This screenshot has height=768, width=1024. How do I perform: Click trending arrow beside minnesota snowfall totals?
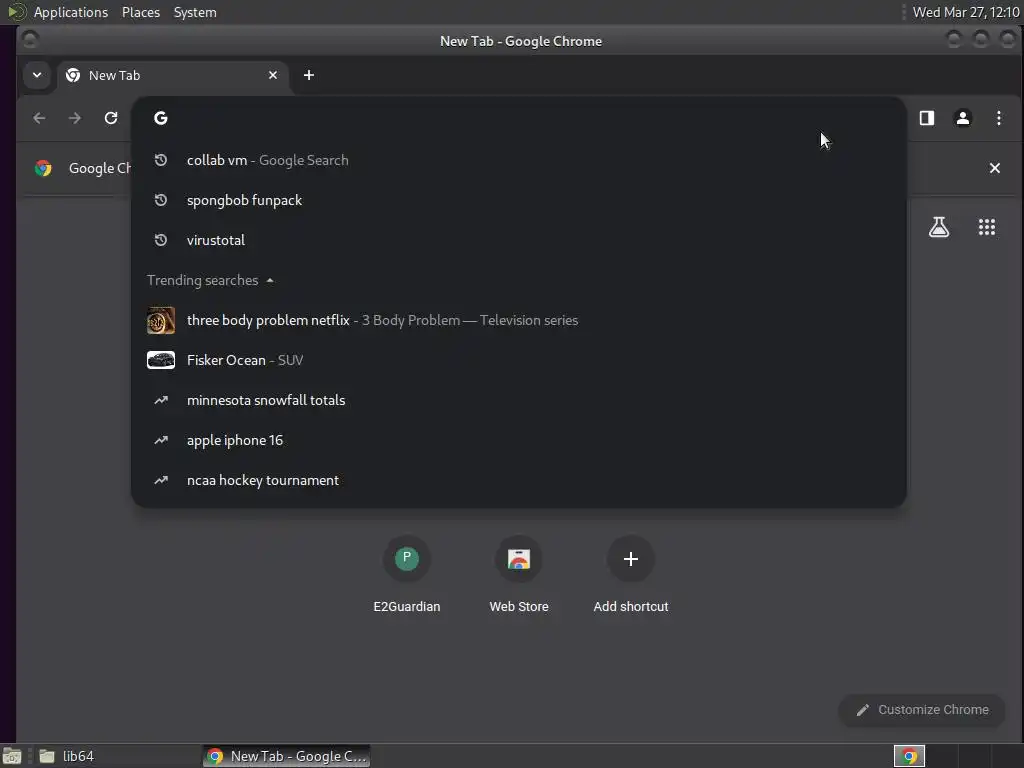[x=161, y=400]
